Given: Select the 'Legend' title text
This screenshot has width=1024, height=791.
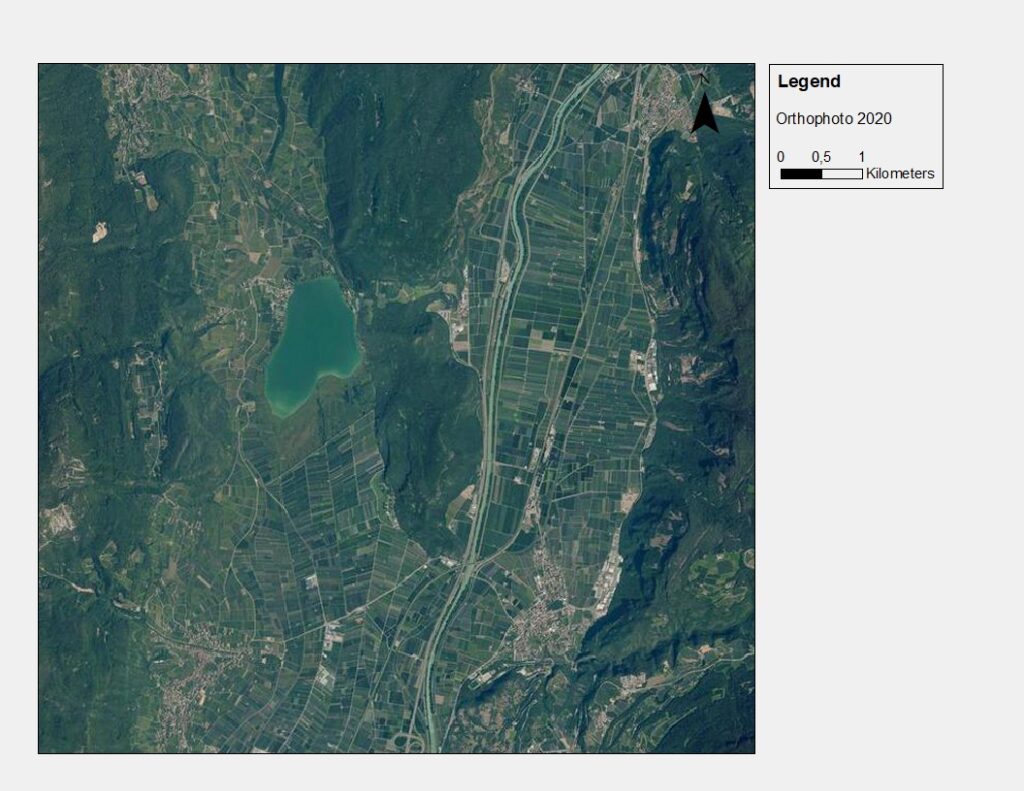Looking at the screenshot, I should tap(808, 82).
